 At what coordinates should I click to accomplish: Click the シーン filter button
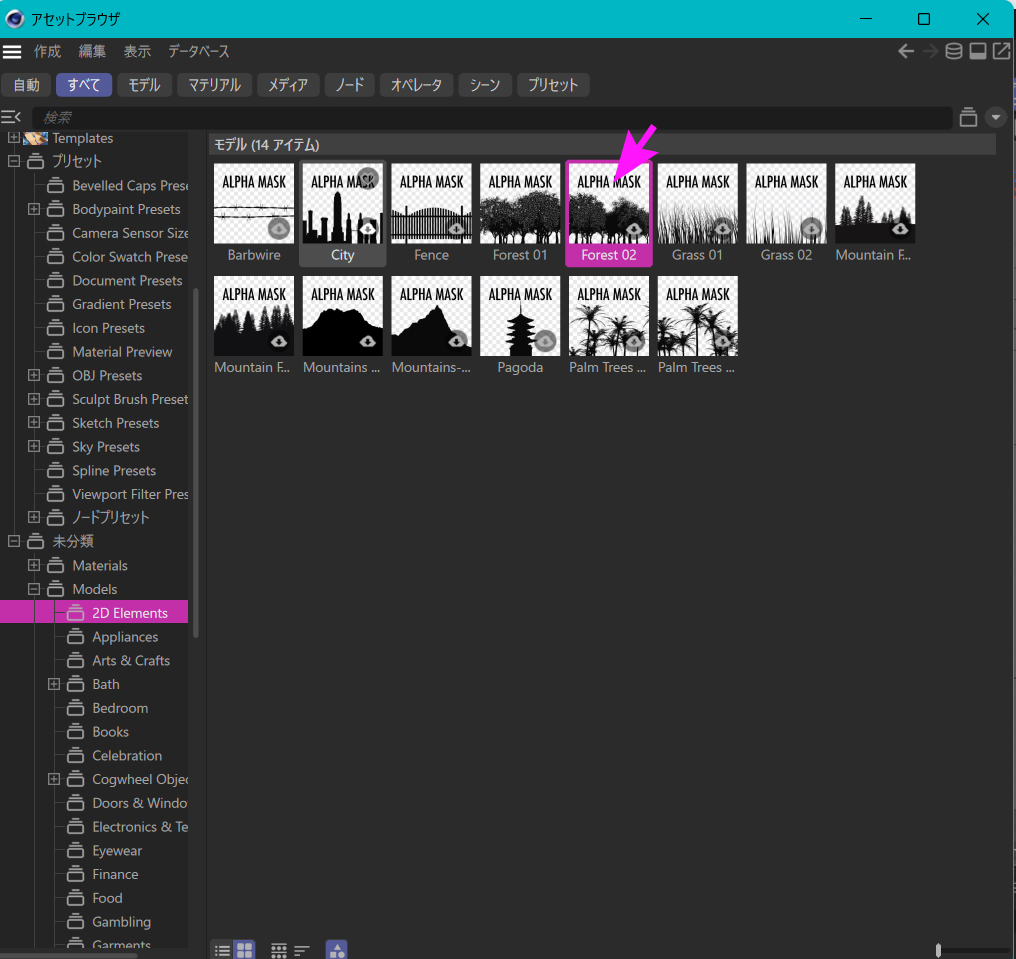click(485, 85)
